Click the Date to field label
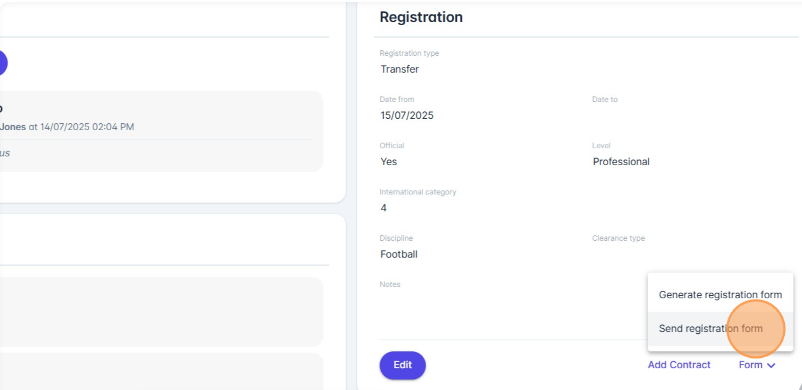The height and width of the screenshot is (390, 802). click(x=605, y=99)
